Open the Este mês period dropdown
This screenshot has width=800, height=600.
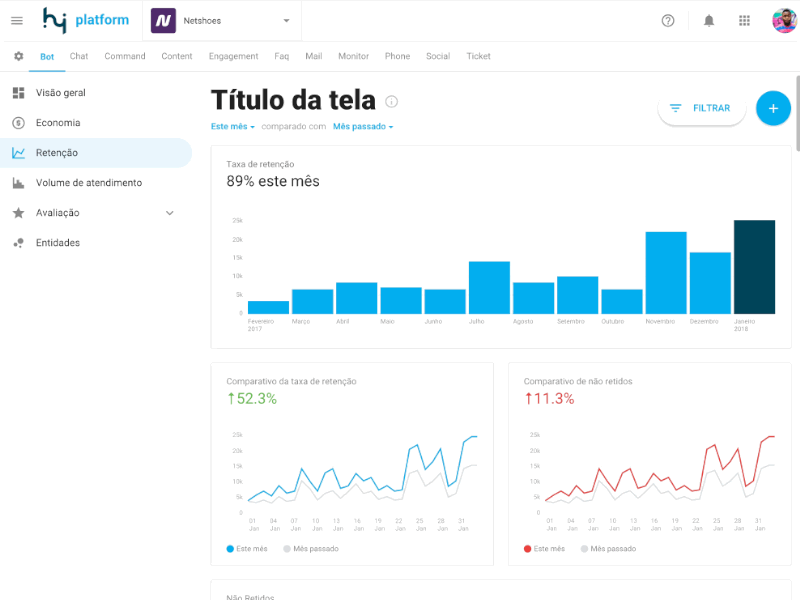(x=232, y=126)
